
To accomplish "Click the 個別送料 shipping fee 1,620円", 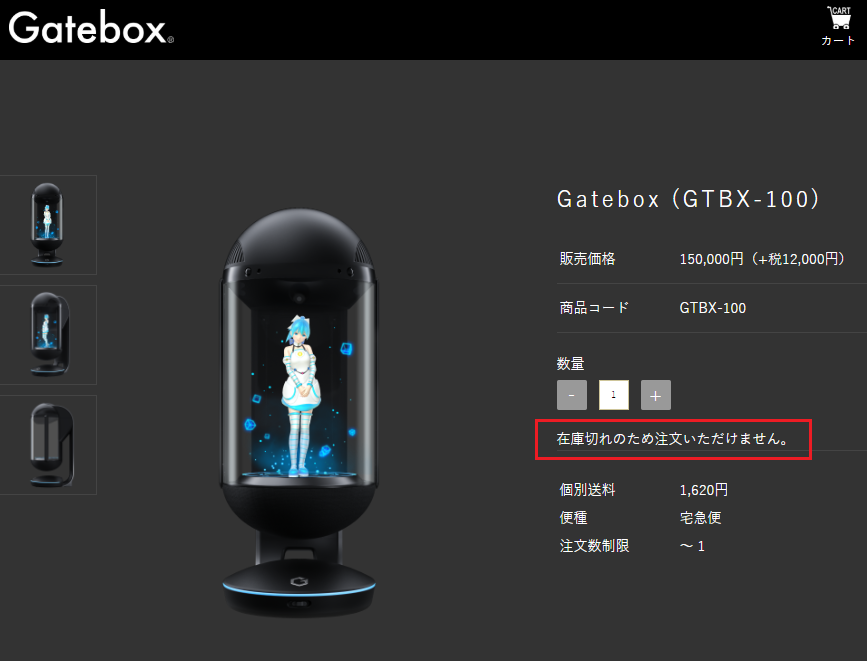I will [704, 490].
